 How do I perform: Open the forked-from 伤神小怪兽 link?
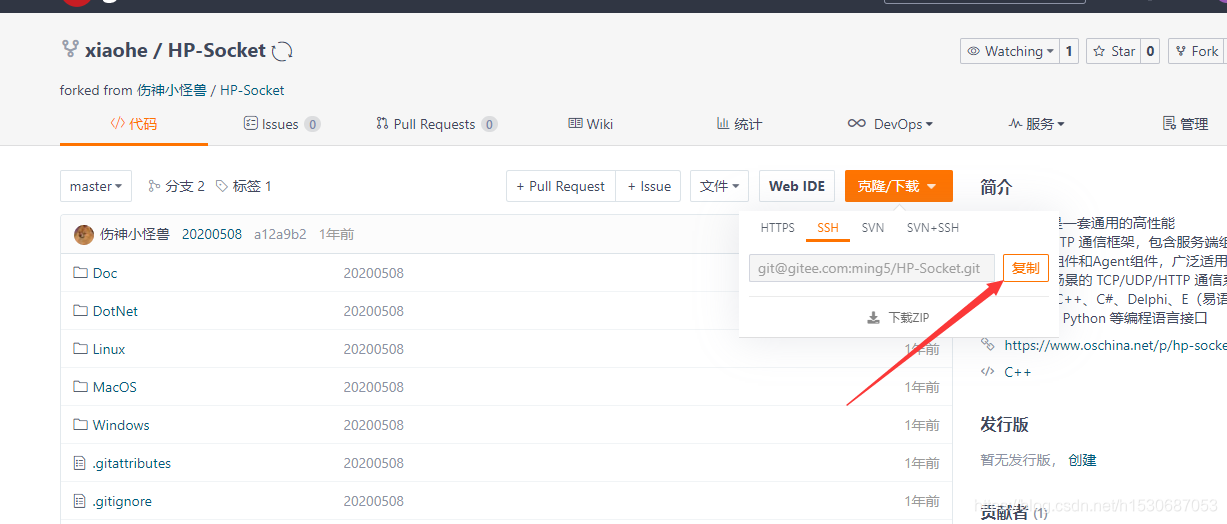171,90
